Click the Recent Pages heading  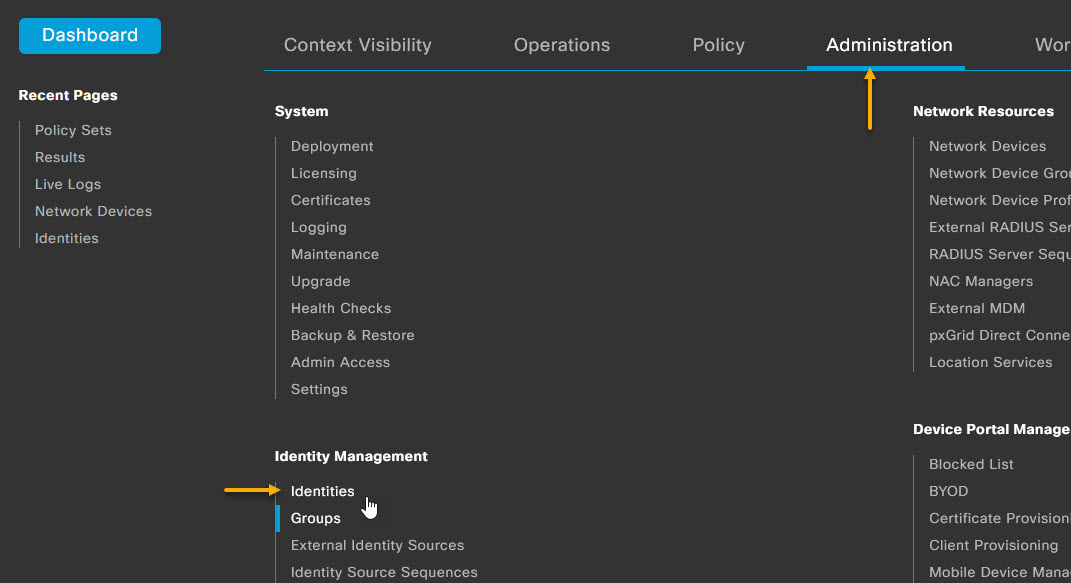coord(68,96)
